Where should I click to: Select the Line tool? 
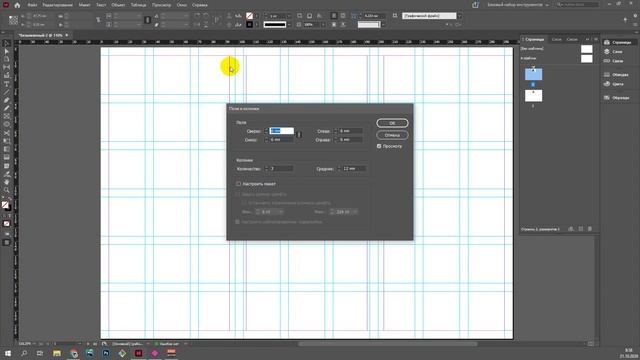pos(7,92)
